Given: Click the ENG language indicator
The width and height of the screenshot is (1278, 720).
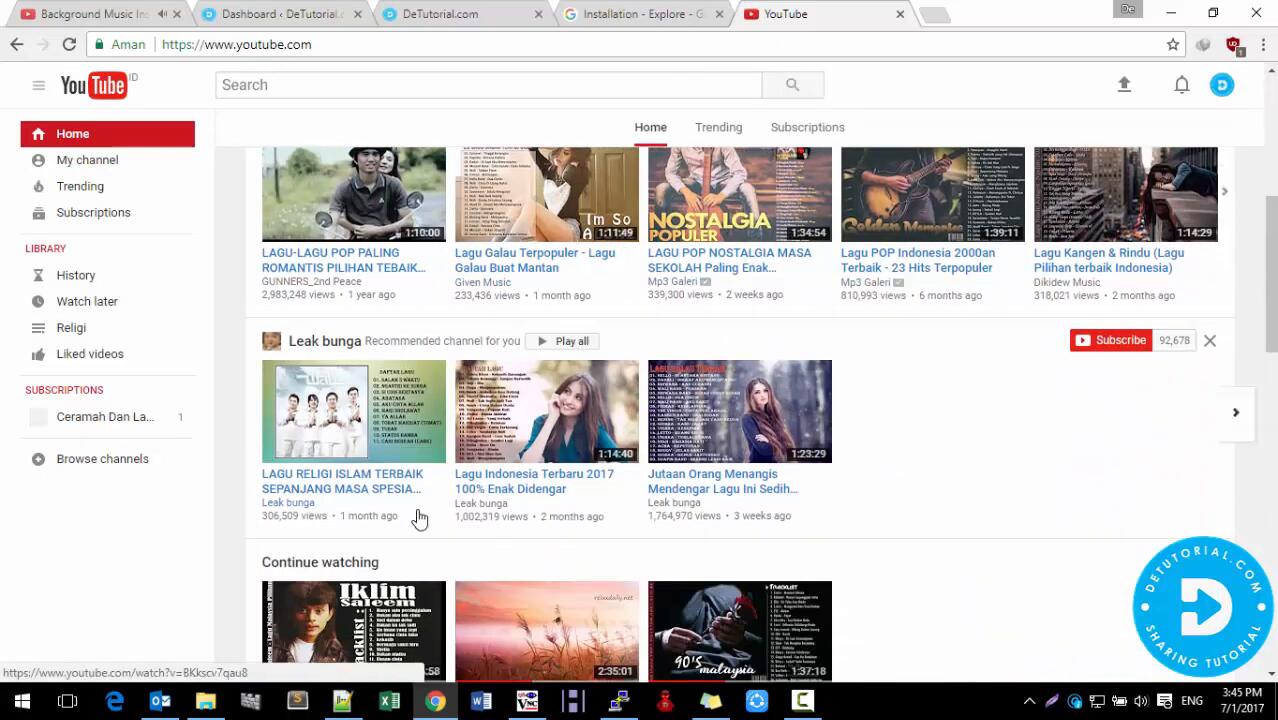Looking at the screenshot, I should [1192, 701].
